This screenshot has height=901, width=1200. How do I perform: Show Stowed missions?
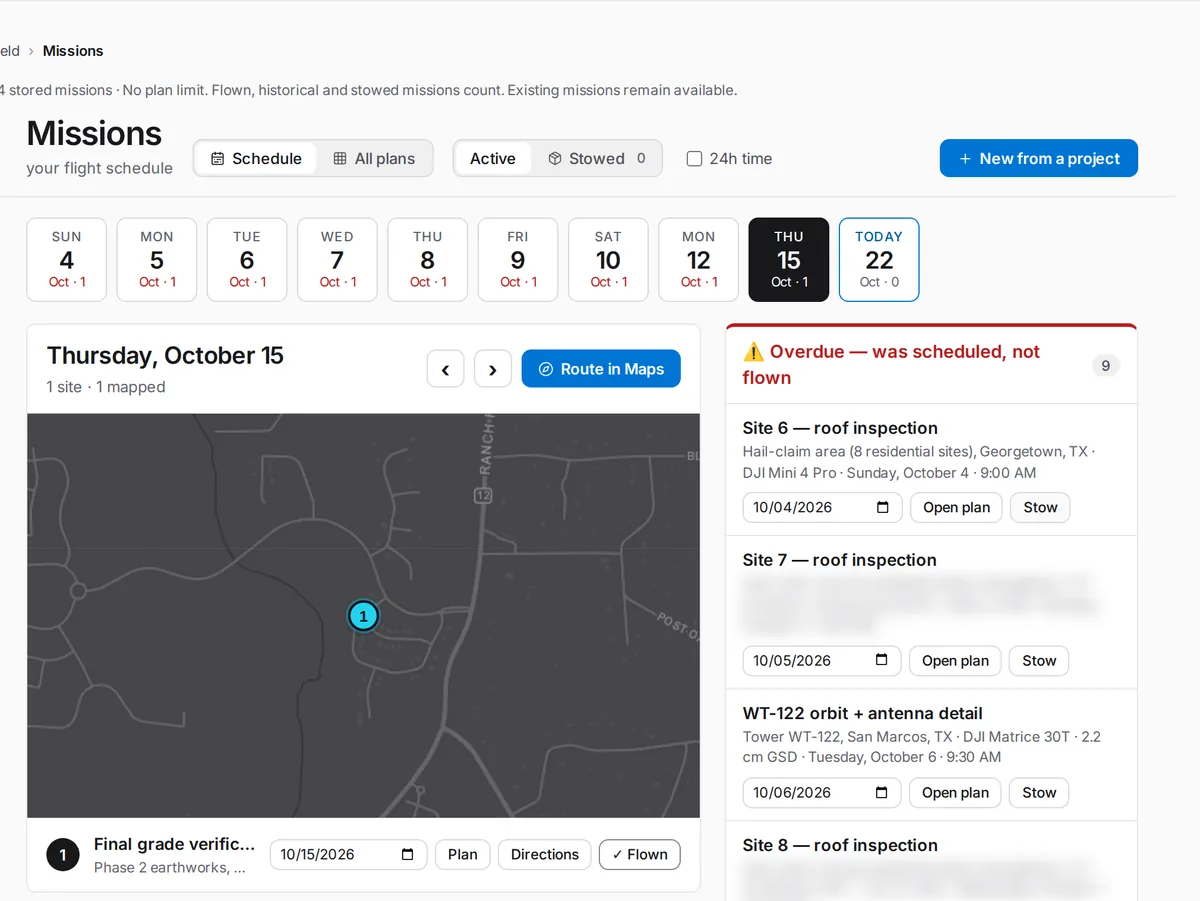tap(597, 158)
